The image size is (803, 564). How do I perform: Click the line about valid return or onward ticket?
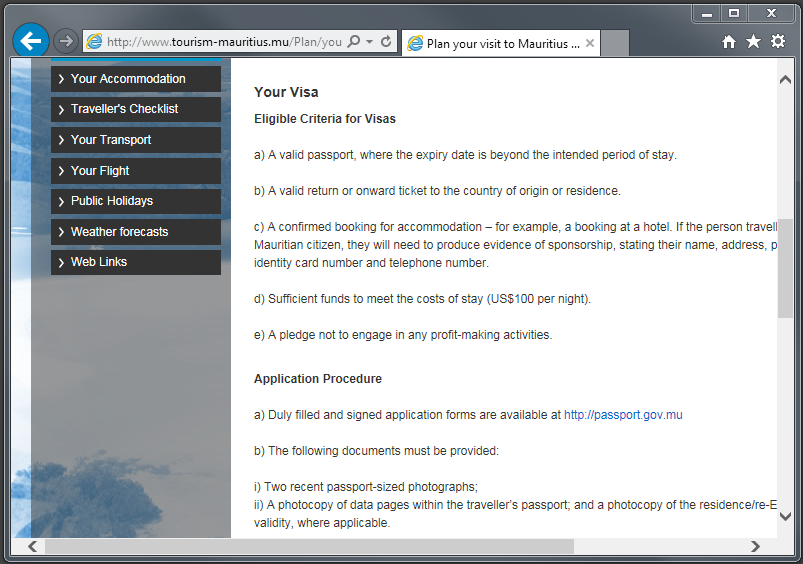point(437,191)
